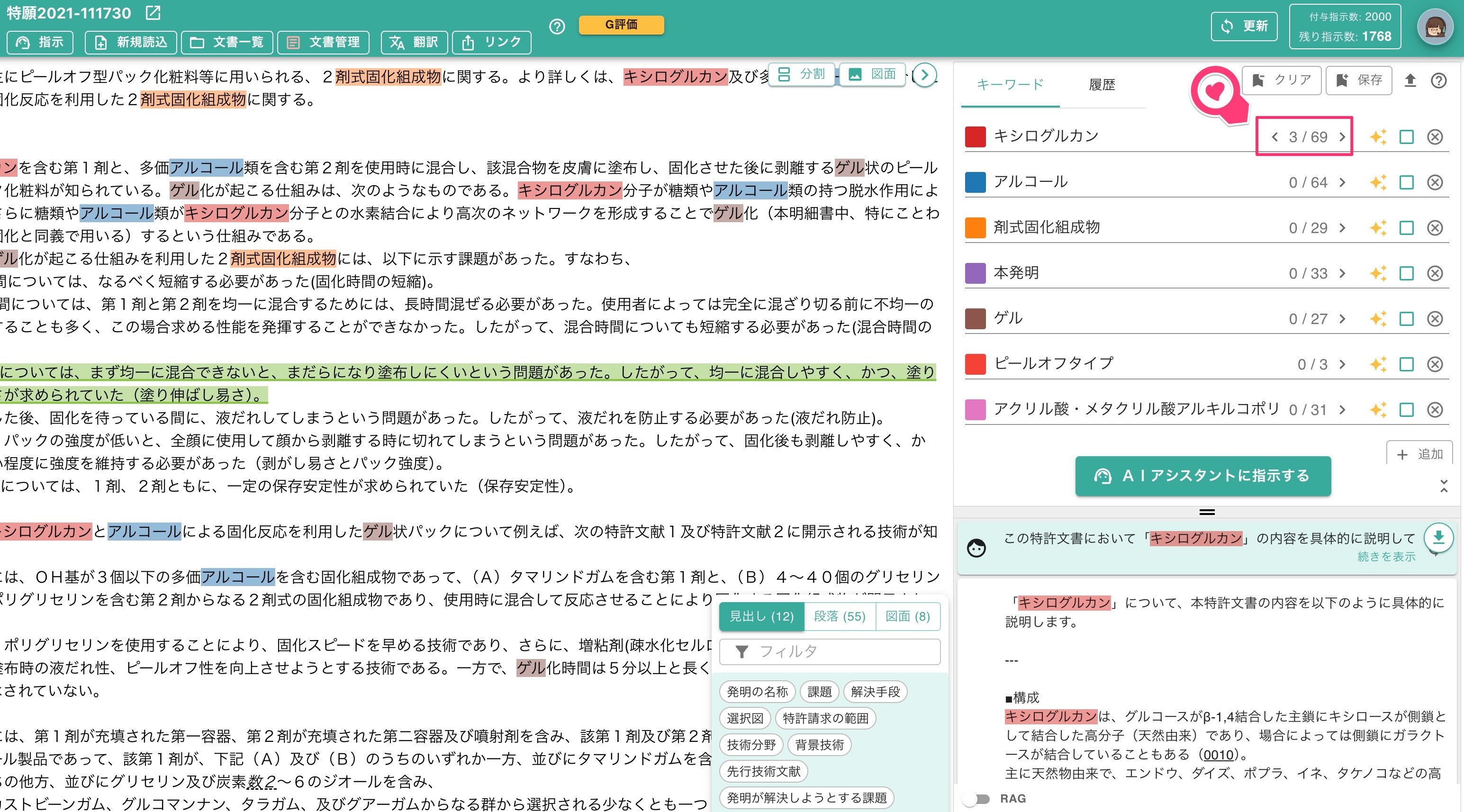
Task: Click the round arrow next to 図面
Action: (x=925, y=75)
